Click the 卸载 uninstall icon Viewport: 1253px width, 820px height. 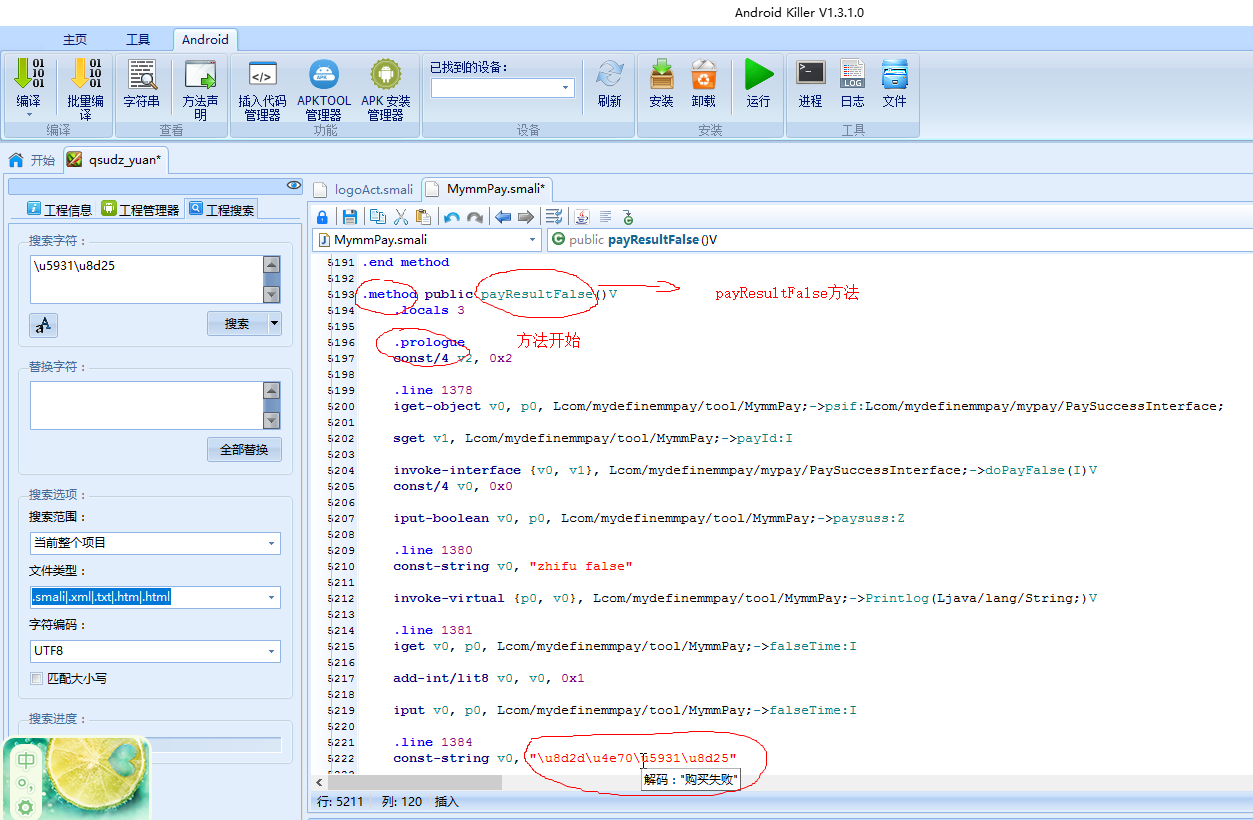(x=703, y=74)
